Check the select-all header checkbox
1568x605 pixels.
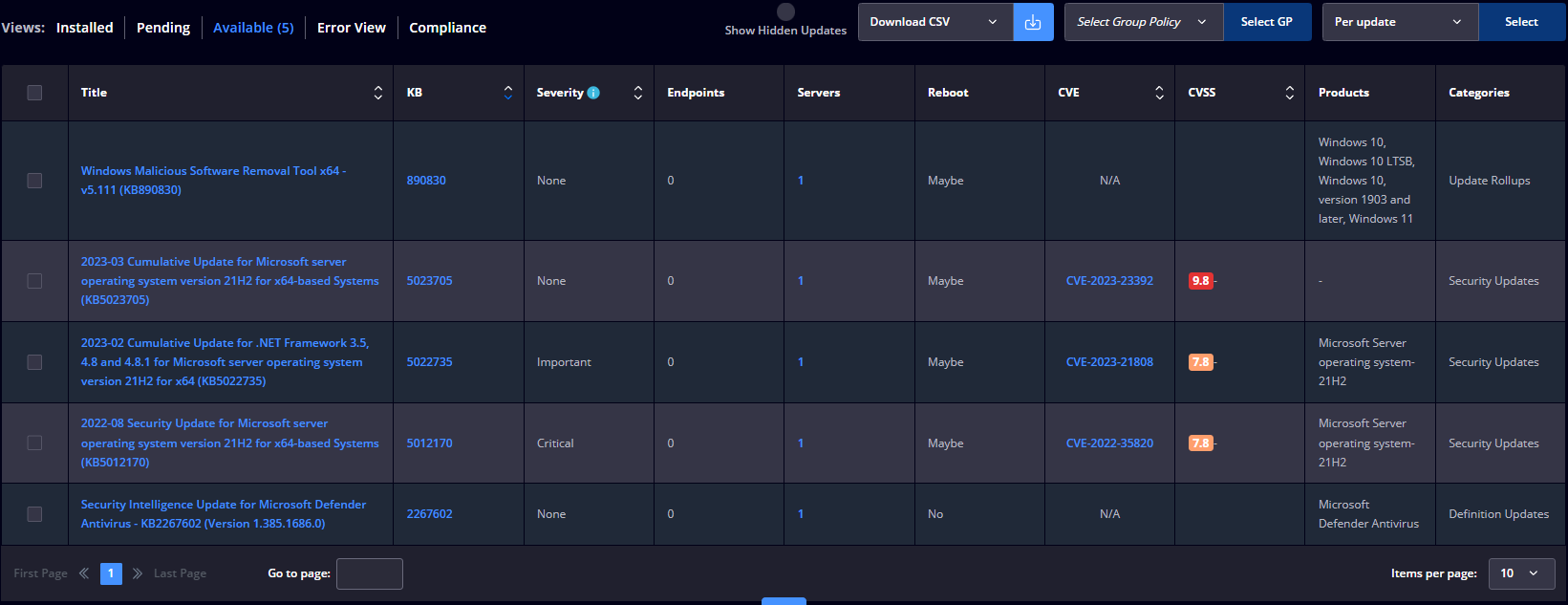34,93
